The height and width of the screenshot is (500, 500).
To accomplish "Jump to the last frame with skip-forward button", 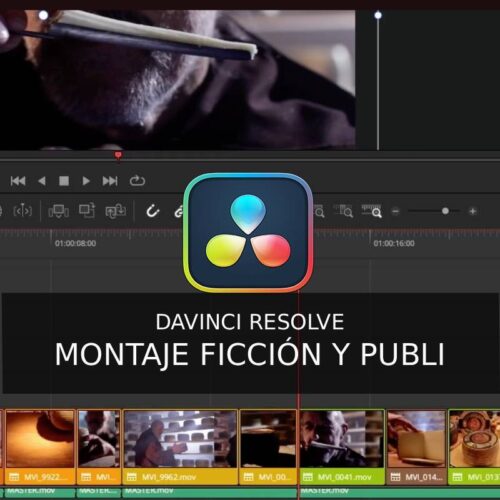I will pos(110,181).
